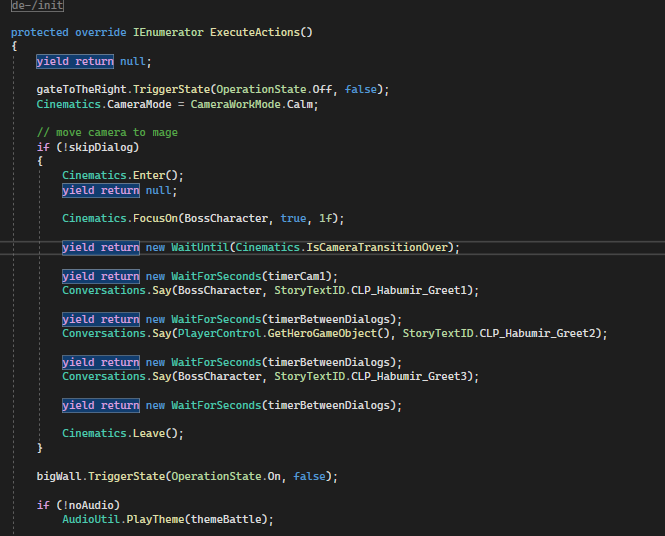Click the Cinematics.Enter() call

123,175
